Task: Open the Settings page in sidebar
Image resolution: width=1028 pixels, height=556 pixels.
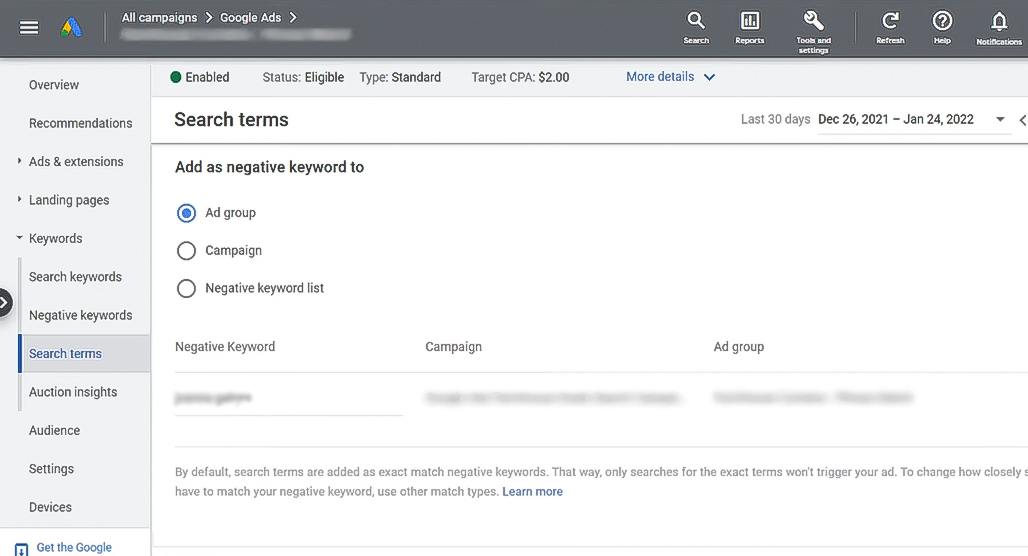Action: [x=51, y=469]
